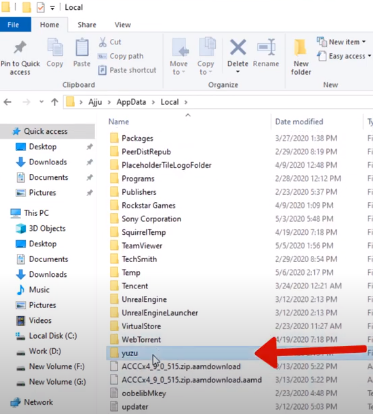
Task: Open pinned Pictures under Quick access
Action: click(x=42, y=193)
